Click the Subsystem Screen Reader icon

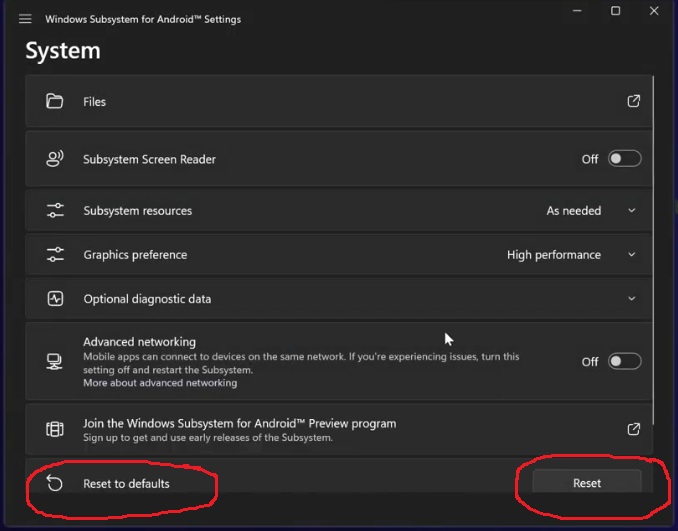click(54, 159)
